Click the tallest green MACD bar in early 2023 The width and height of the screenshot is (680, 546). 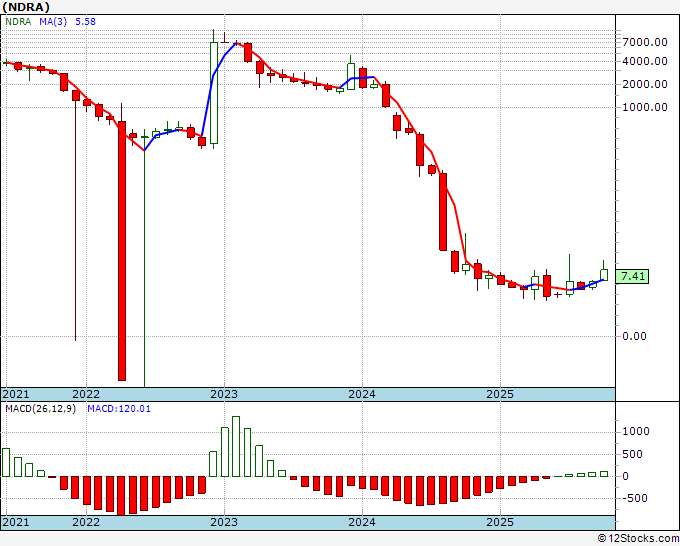(x=236, y=446)
